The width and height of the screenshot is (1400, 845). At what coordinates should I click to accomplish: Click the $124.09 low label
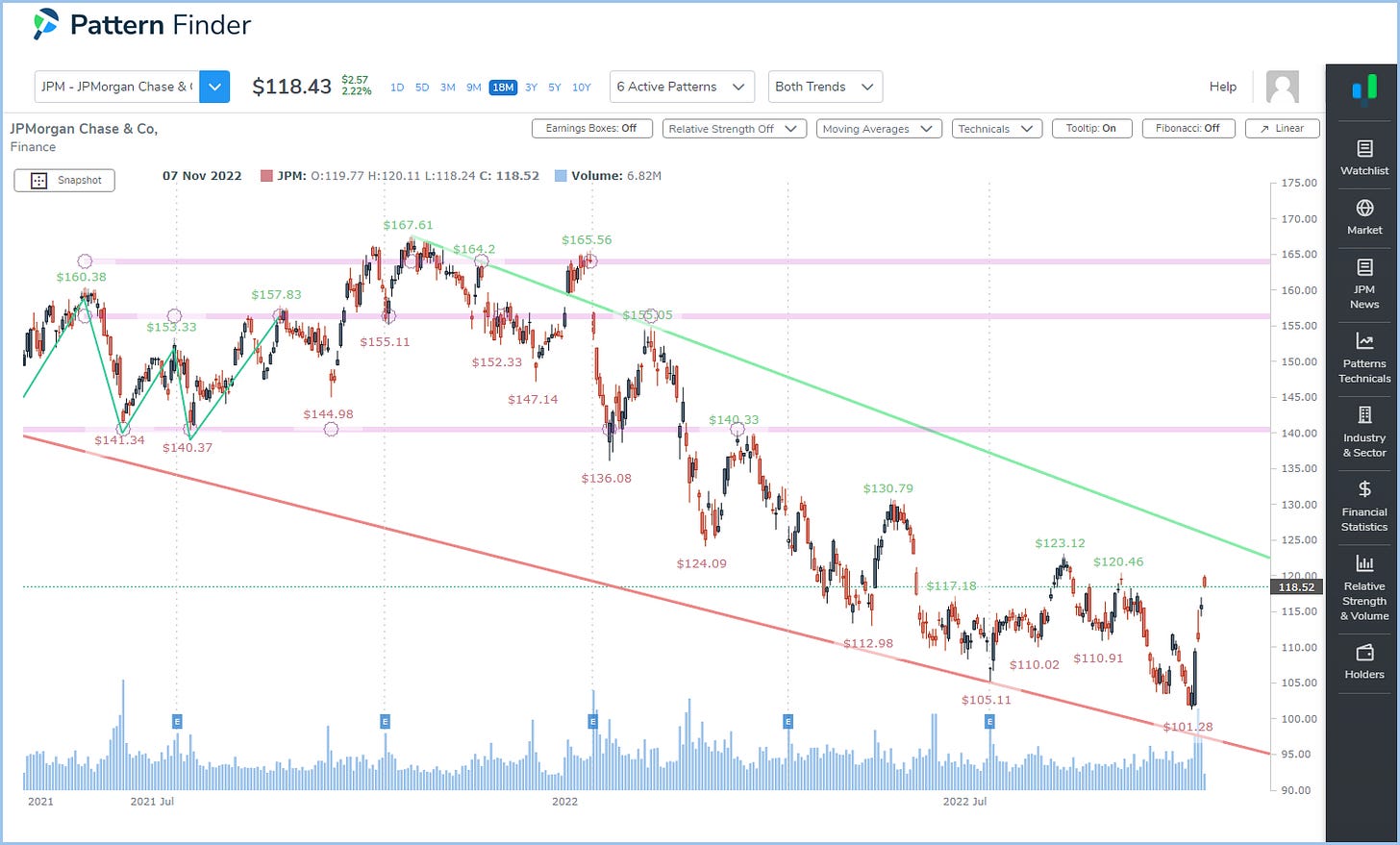tap(702, 563)
